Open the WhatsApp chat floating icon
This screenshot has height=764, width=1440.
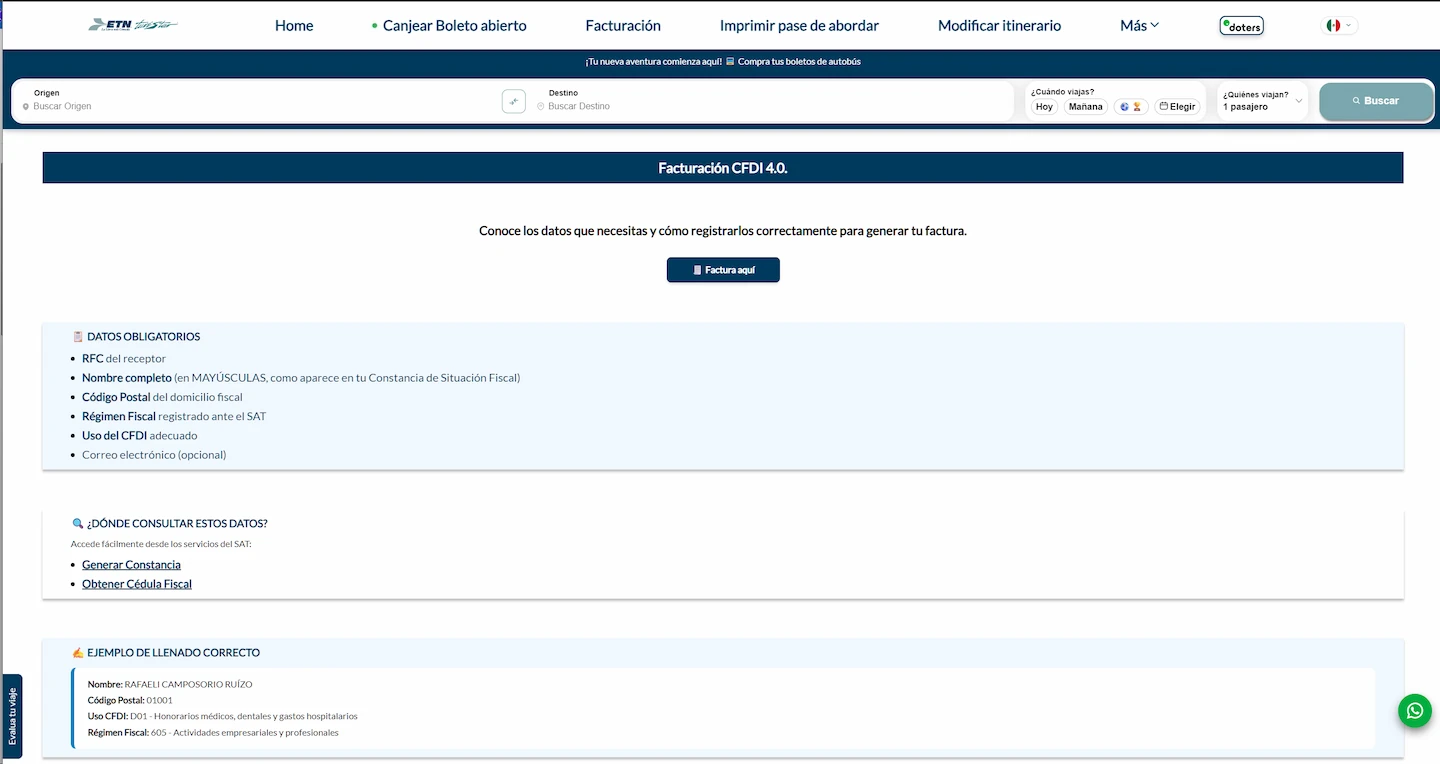(x=1415, y=710)
